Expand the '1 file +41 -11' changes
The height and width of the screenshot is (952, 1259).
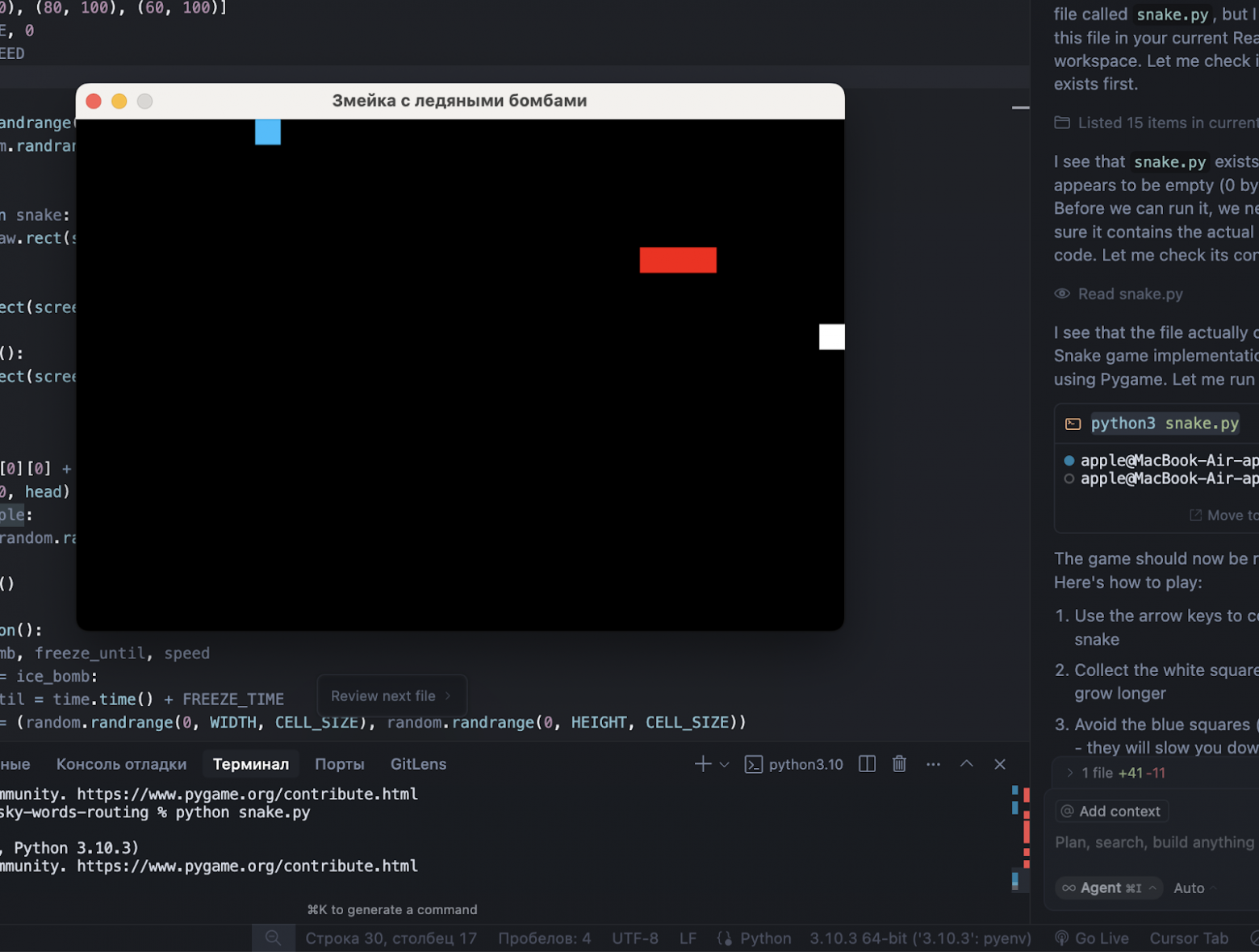pos(1070,773)
